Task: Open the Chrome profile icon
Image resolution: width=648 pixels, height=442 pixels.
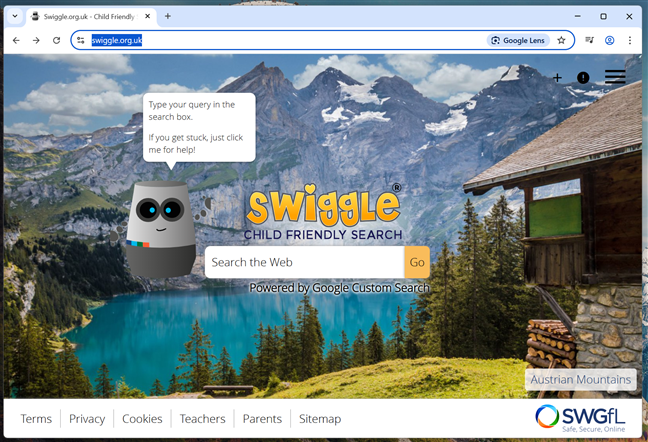Action: (x=610, y=40)
